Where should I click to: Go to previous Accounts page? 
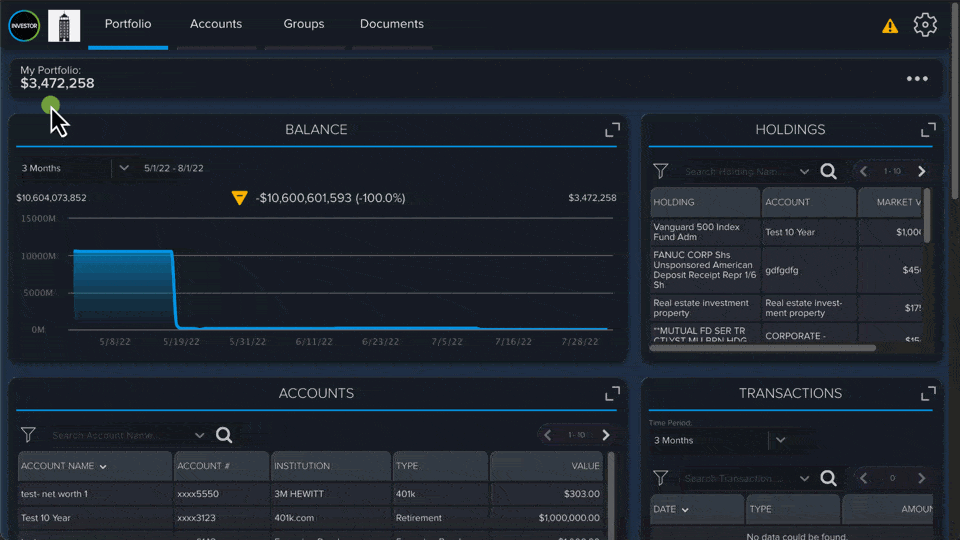click(x=547, y=435)
